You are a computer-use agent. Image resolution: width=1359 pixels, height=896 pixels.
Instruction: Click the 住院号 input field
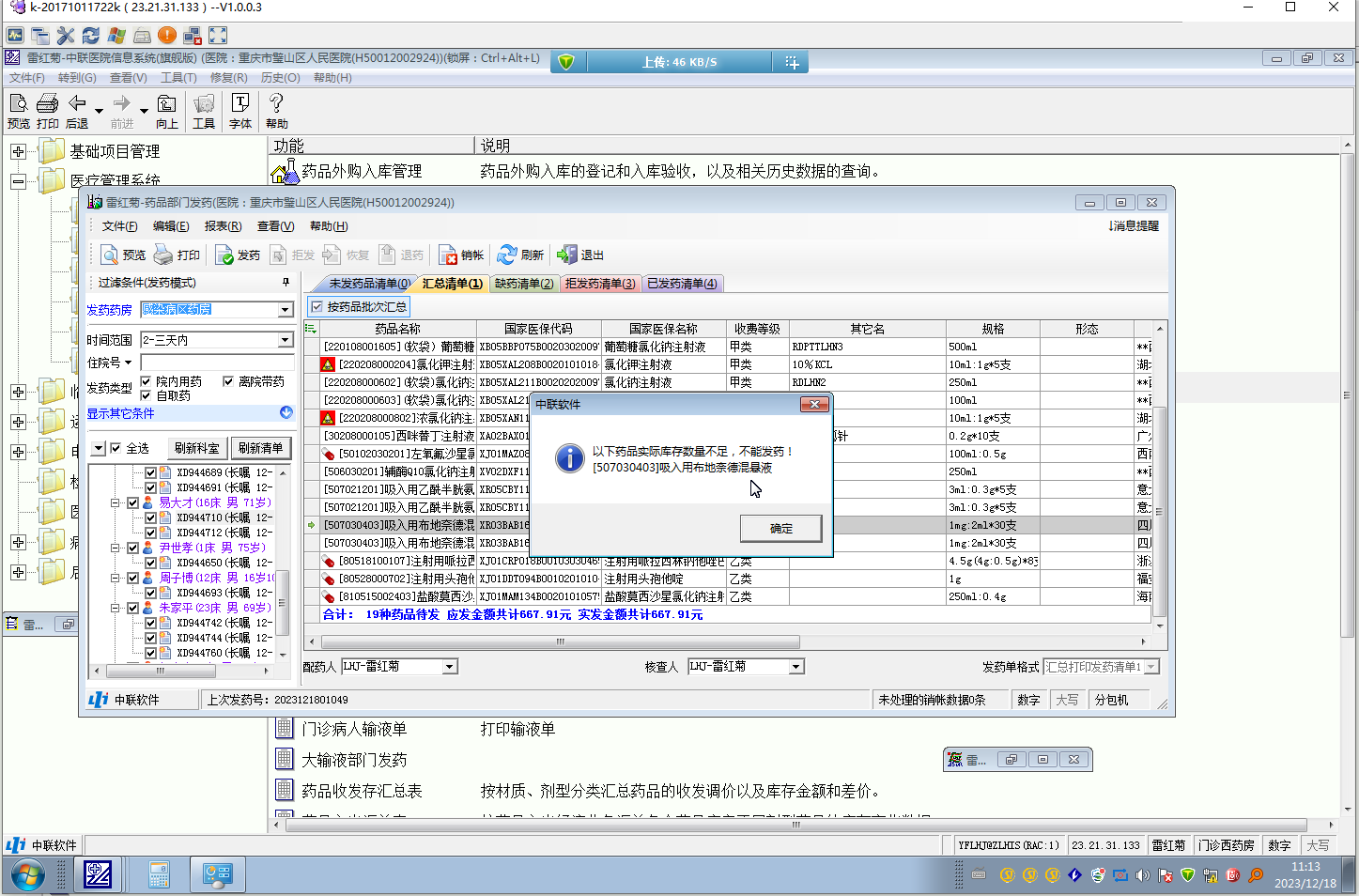[x=217, y=363]
